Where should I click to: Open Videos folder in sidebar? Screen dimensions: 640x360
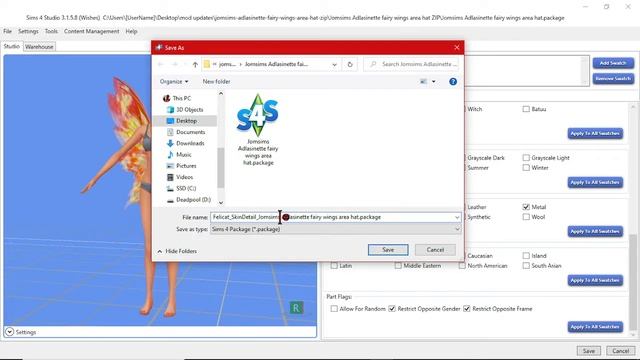point(180,177)
